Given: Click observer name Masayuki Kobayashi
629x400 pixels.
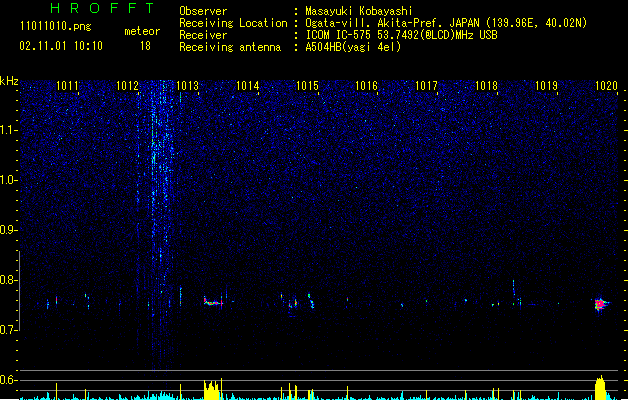Looking at the screenshot, I should point(359,11).
